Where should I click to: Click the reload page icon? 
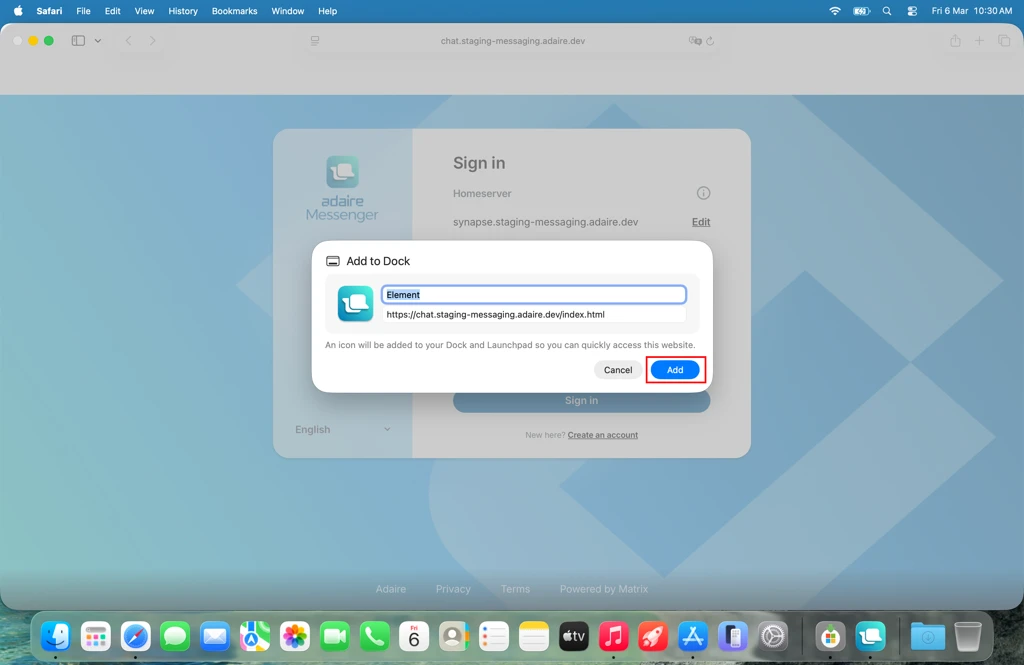[710, 41]
